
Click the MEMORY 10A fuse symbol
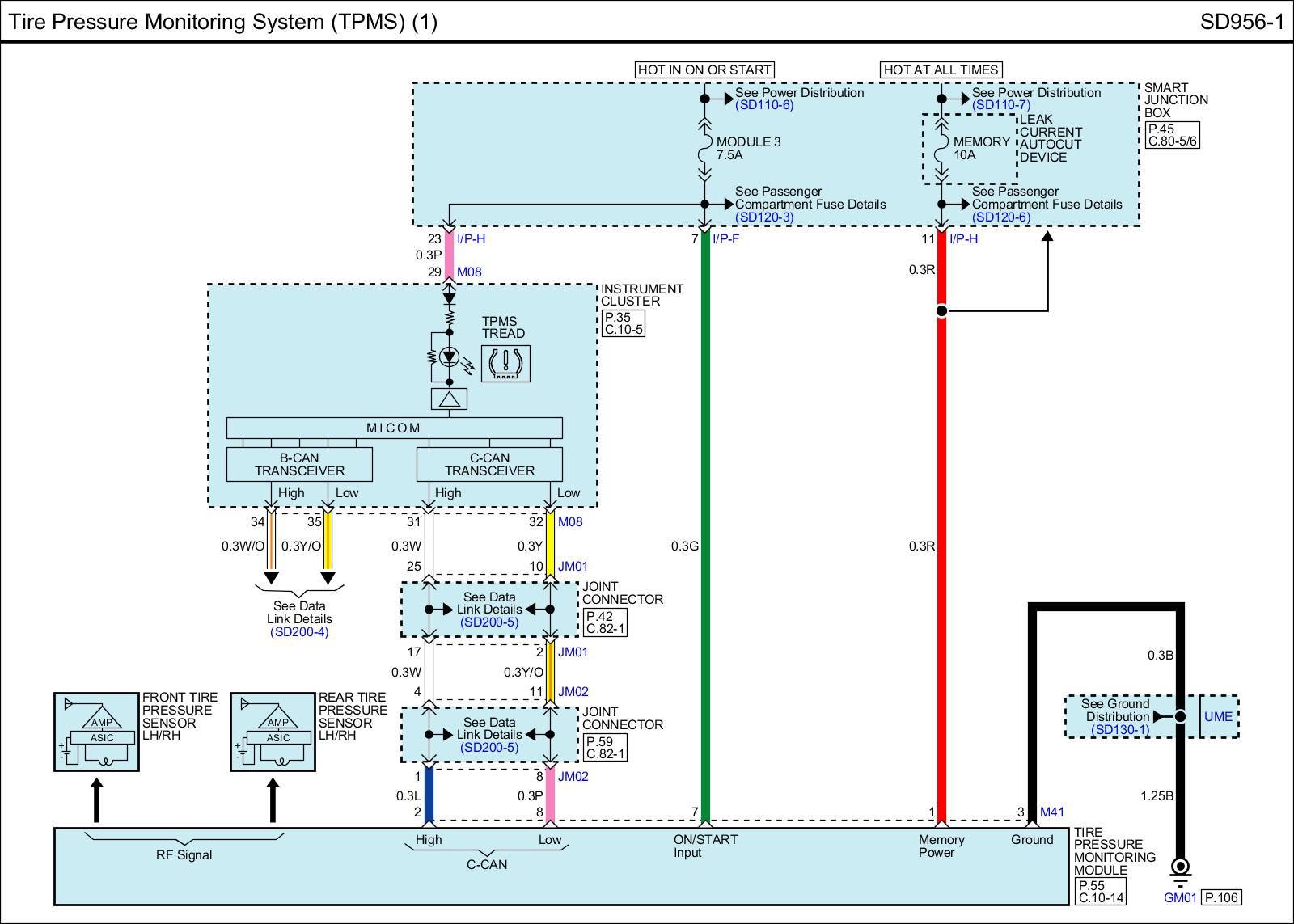941,149
